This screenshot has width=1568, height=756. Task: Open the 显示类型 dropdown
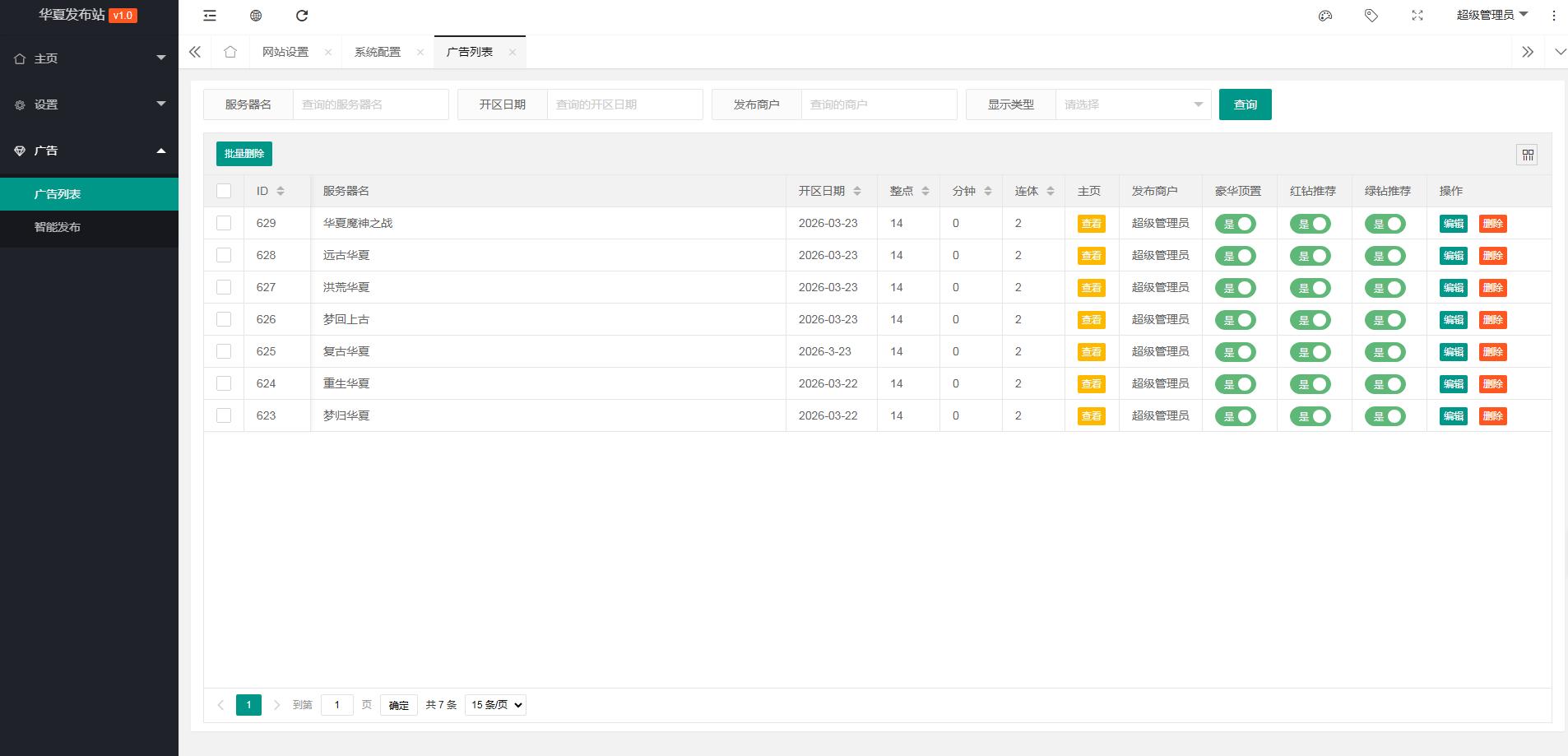(x=1132, y=104)
